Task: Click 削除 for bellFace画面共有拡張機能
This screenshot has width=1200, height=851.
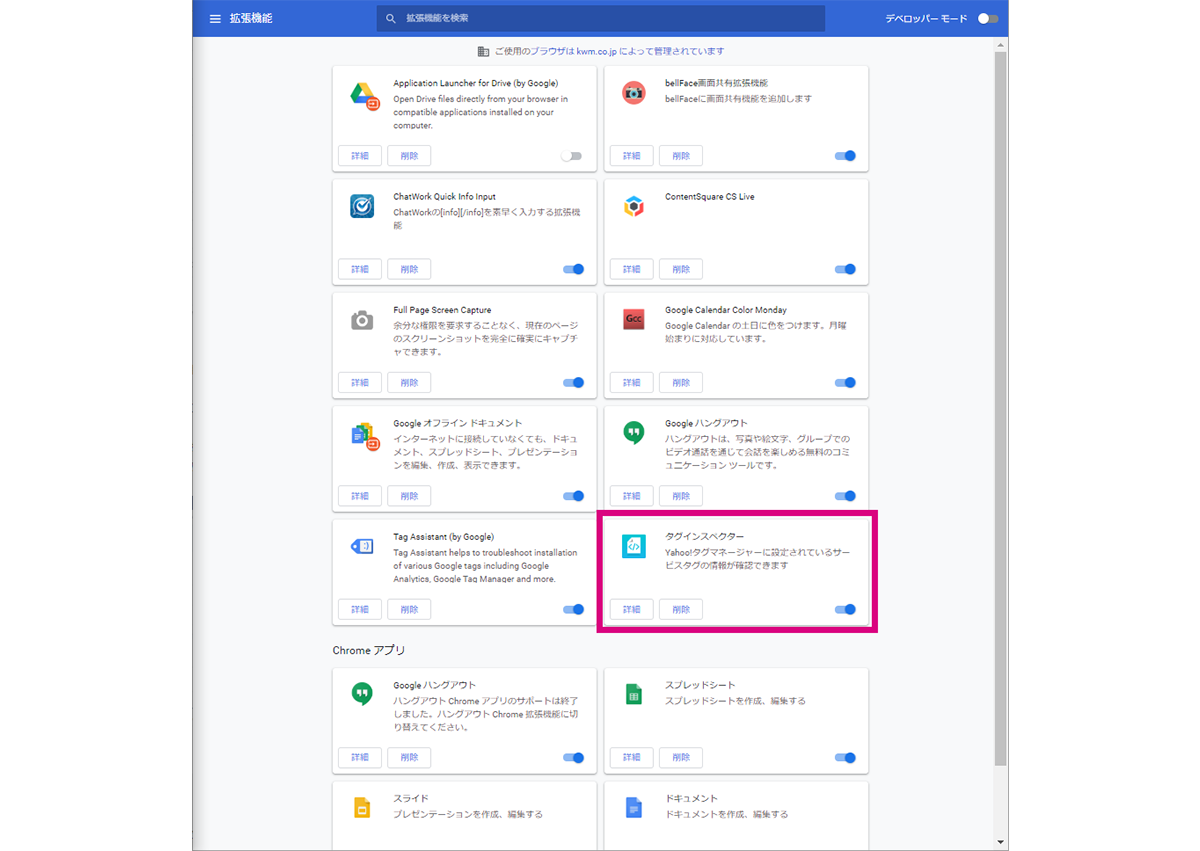Action: coord(681,156)
